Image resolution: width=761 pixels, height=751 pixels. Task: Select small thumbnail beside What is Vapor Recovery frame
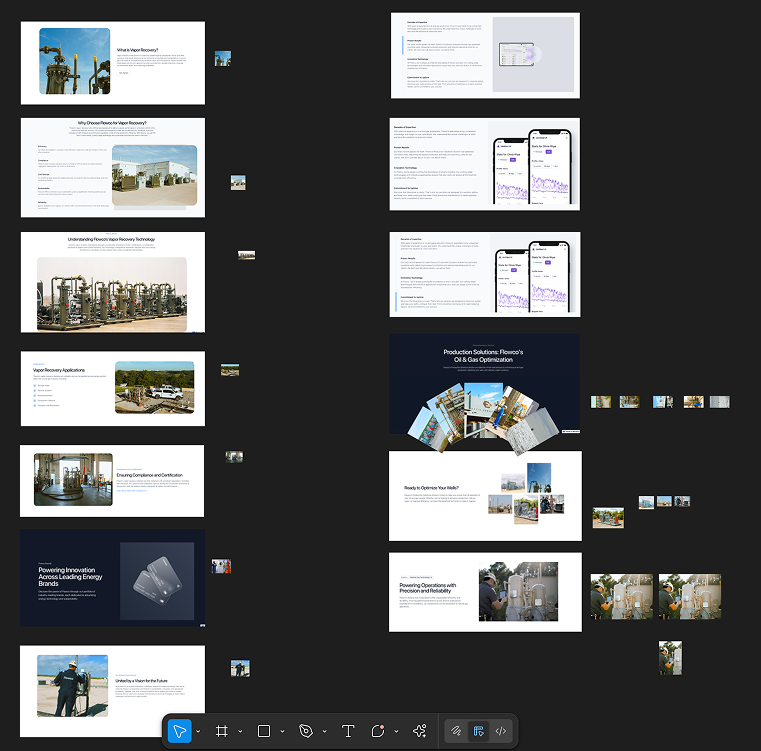223,58
